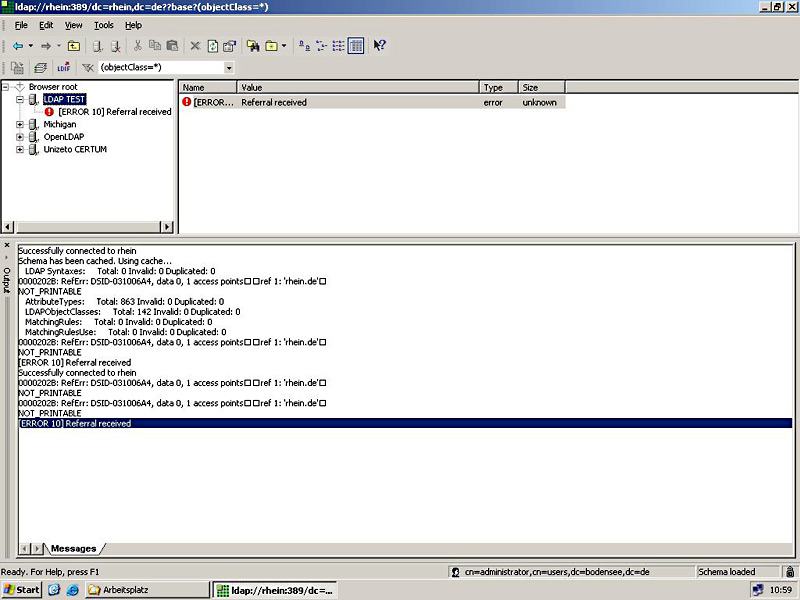The width and height of the screenshot is (800, 600).
Task: Click the Find binoculars icon
Action: click(253, 46)
